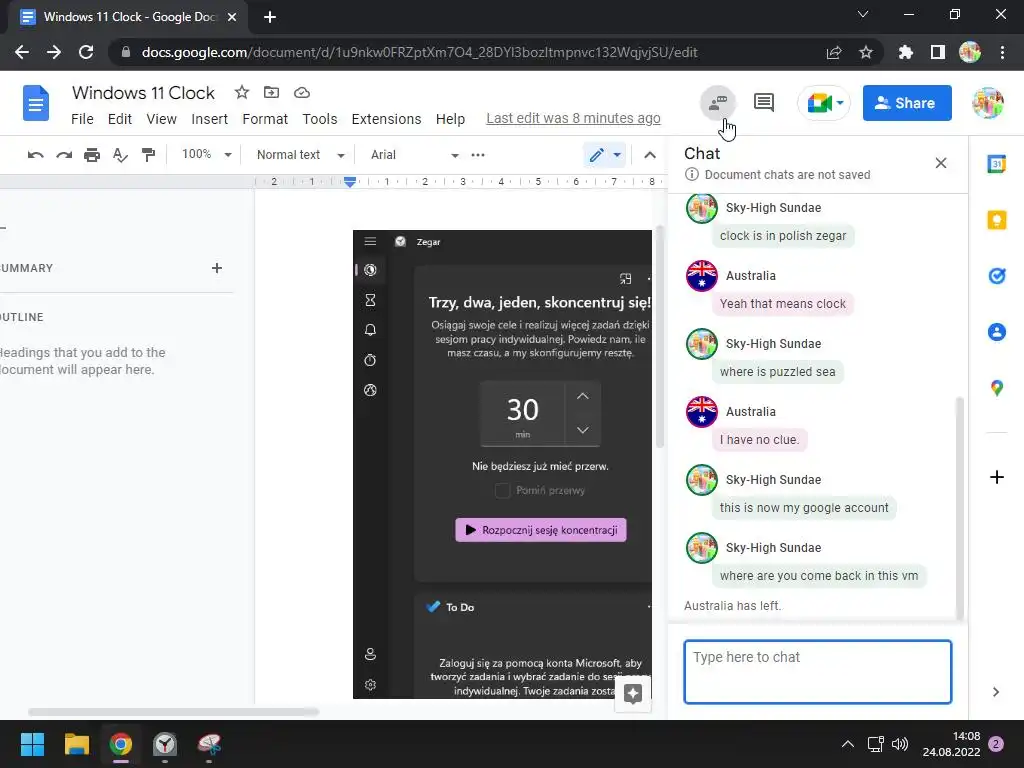Click the horizontal document scrollbar

pos(173,712)
